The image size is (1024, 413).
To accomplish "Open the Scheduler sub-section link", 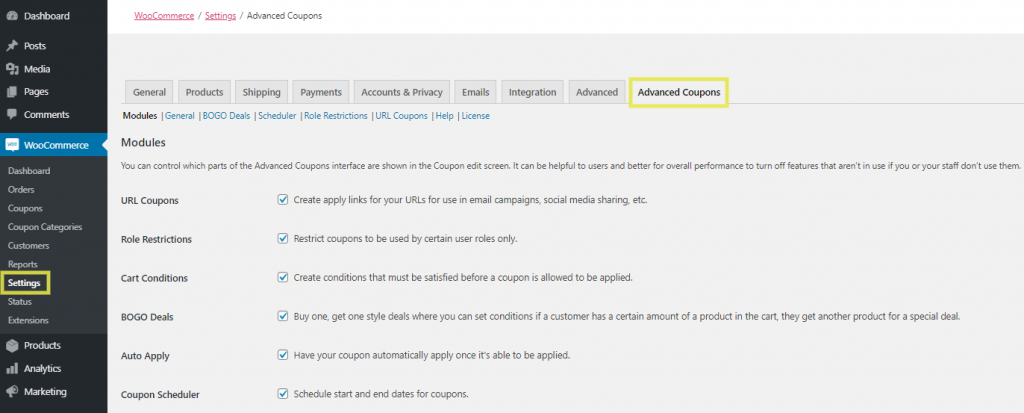I will (x=277, y=116).
